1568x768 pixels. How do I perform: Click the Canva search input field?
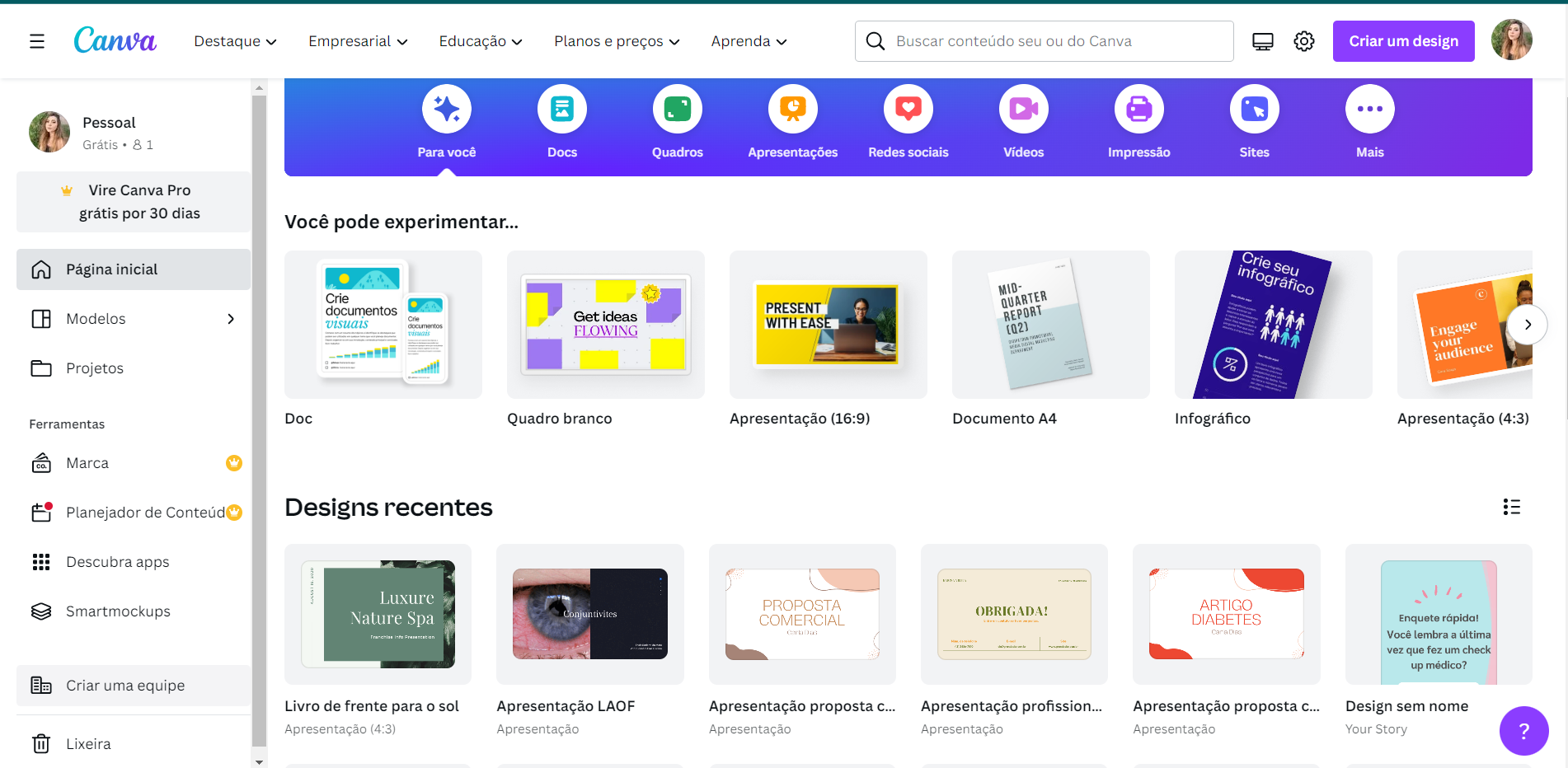click(x=1055, y=41)
